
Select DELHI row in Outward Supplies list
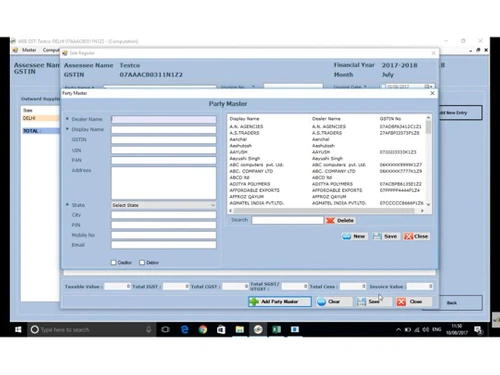pos(40,118)
